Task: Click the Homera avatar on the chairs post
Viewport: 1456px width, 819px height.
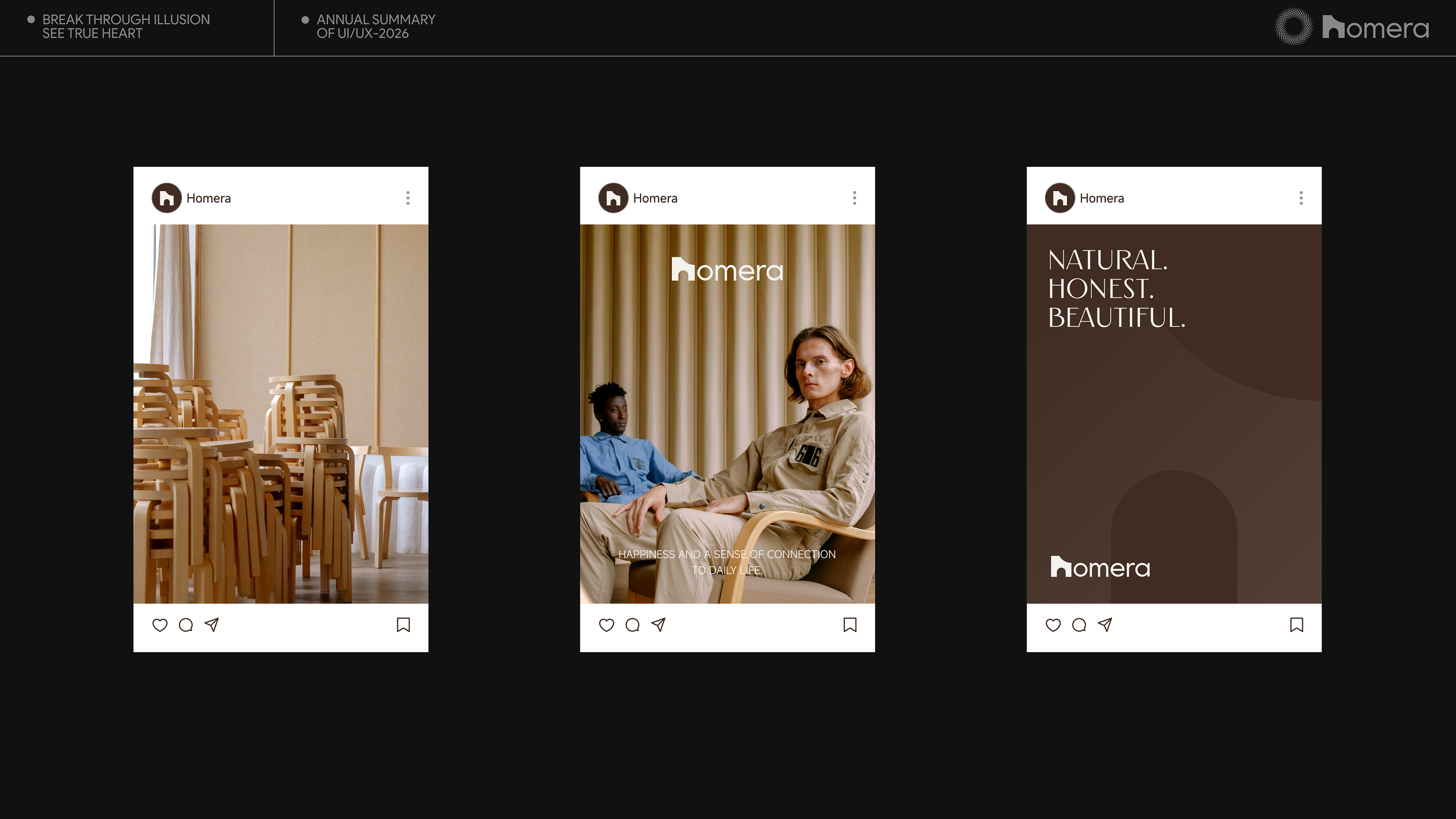Action: 167,198
